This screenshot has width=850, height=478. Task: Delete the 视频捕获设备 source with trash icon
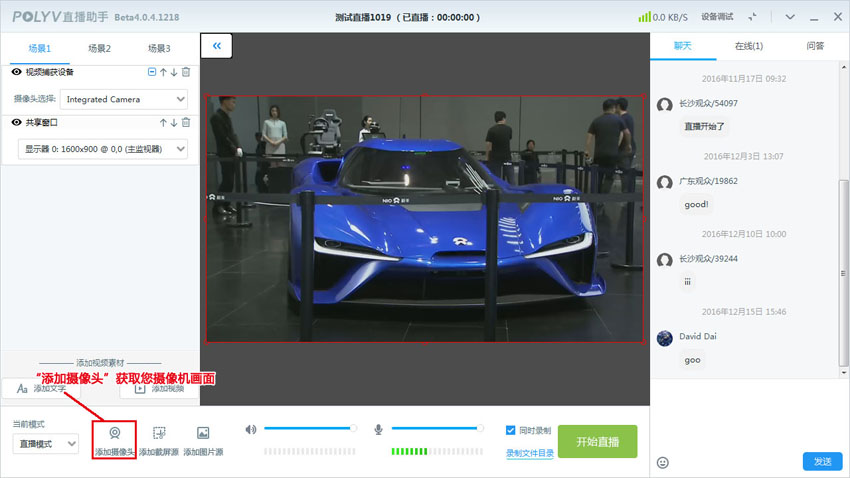[x=186, y=72]
